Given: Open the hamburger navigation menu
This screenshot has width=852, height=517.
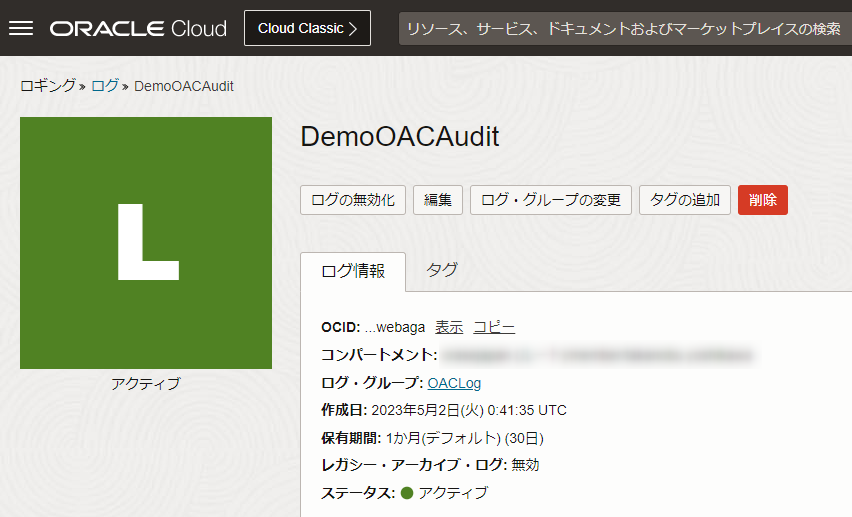Looking at the screenshot, I should pos(21,28).
